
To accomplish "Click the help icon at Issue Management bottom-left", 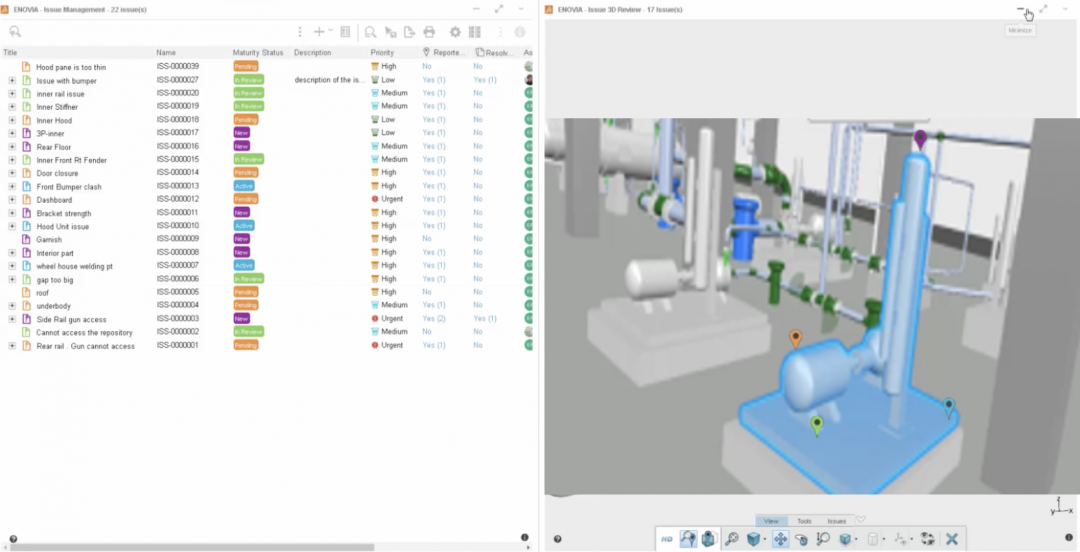I will (12, 539).
